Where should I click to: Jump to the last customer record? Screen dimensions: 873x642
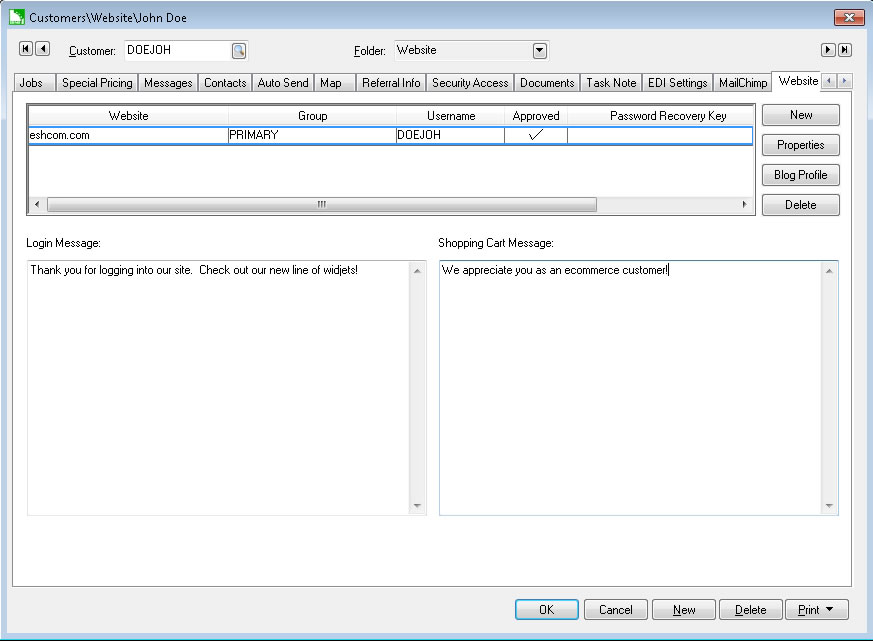point(844,50)
